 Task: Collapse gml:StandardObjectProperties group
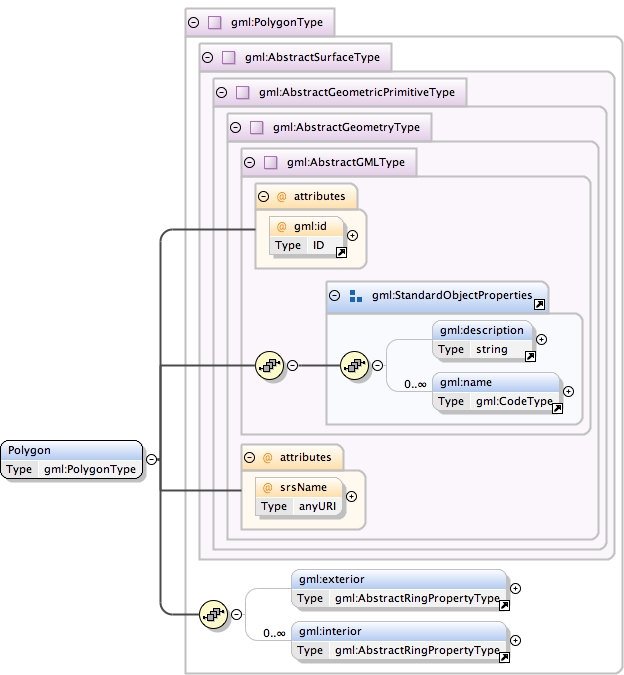334,295
